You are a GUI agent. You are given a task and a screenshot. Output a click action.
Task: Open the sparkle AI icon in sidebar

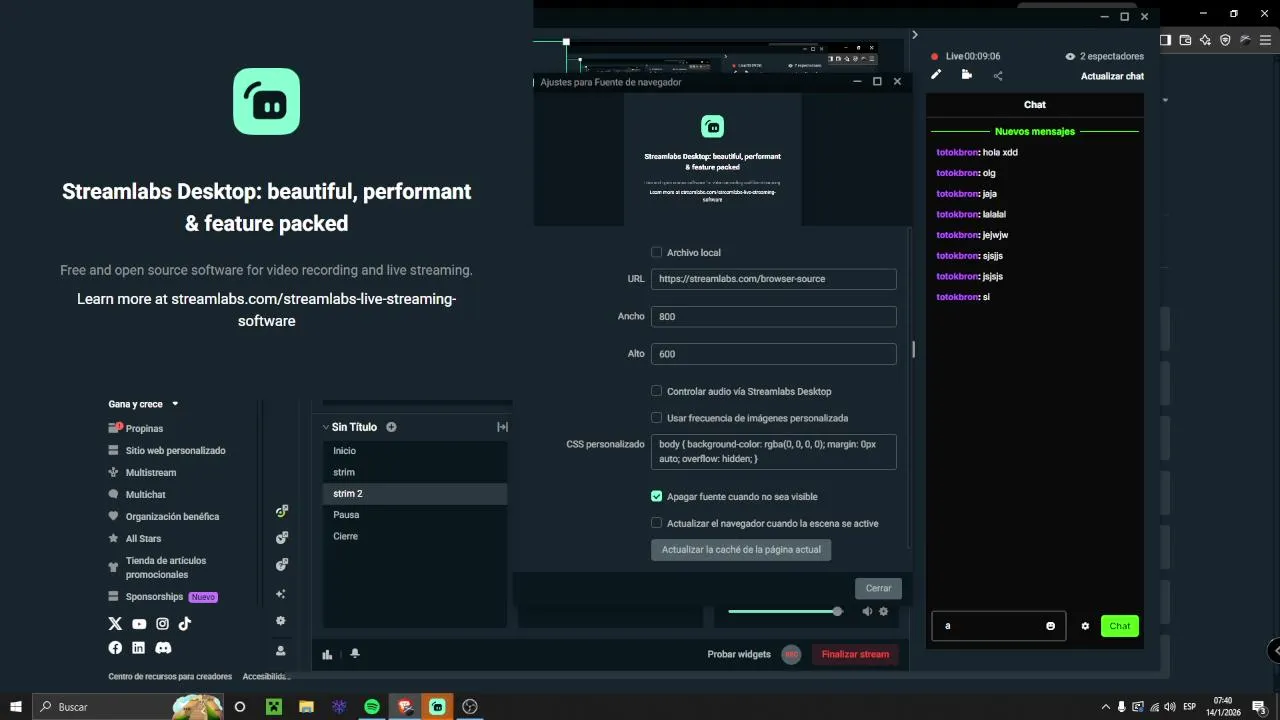[x=281, y=594]
